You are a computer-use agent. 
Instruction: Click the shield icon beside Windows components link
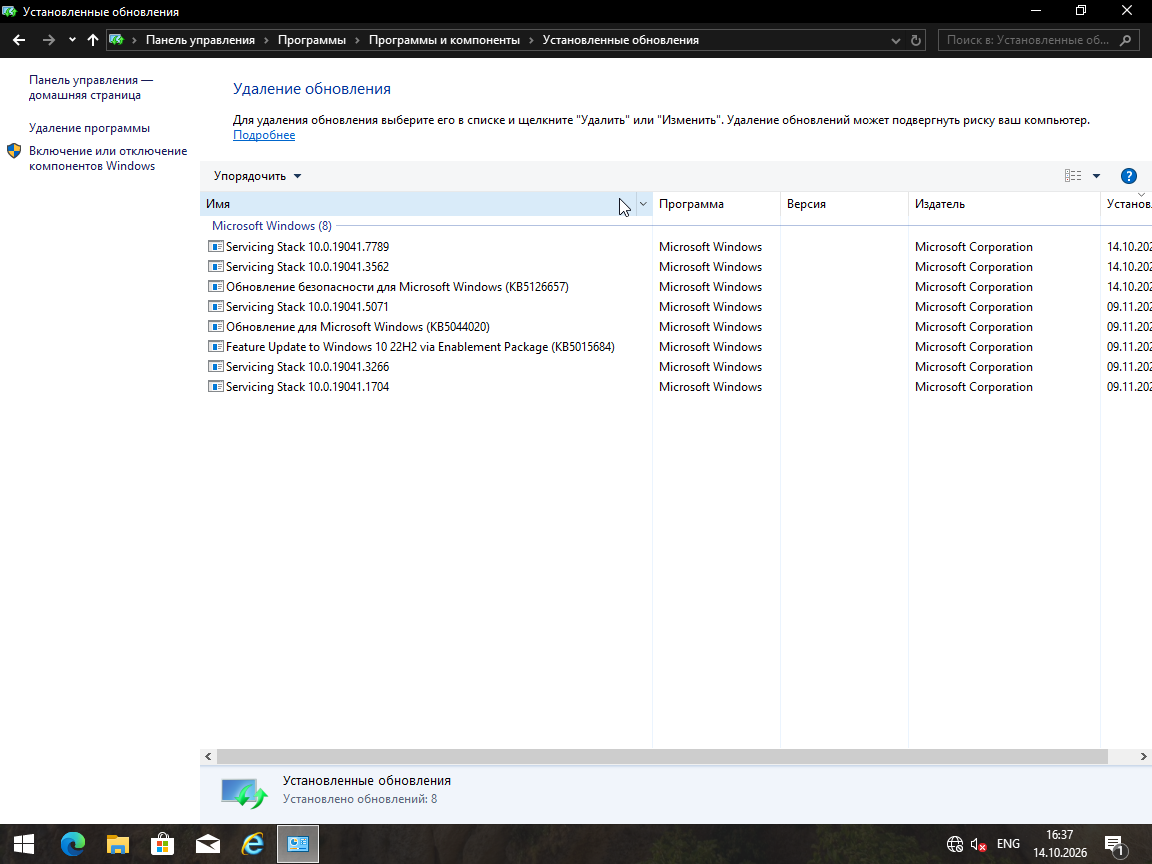tap(14, 151)
